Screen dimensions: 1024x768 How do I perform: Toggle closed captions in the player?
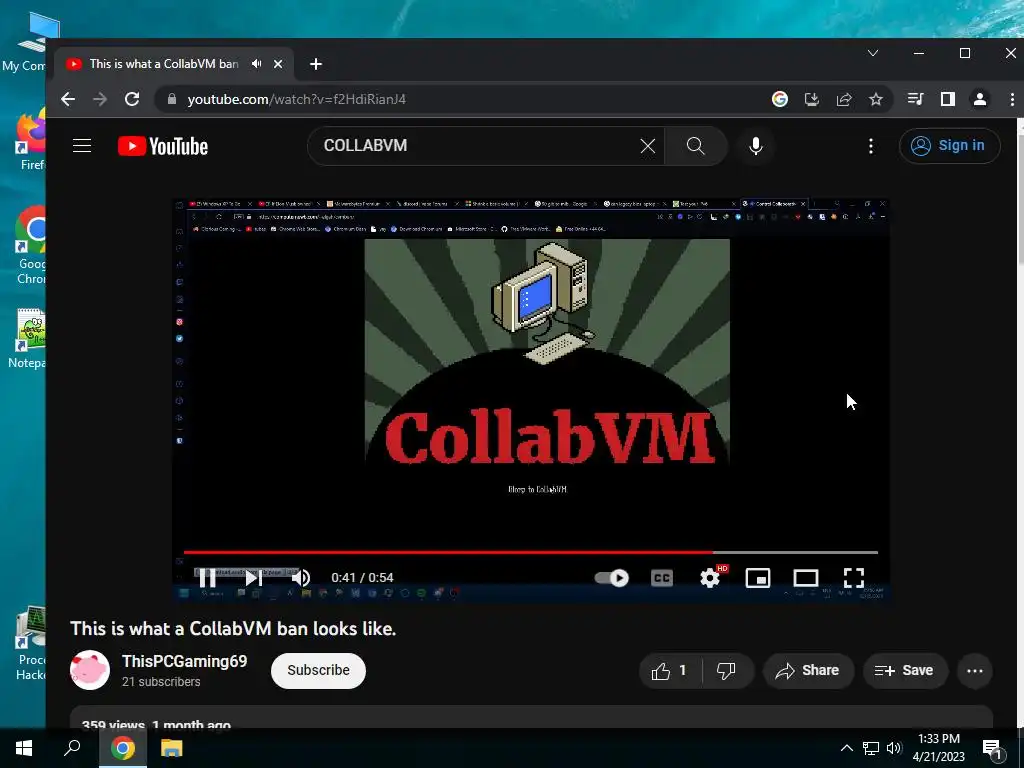pyautogui.click(x=662, y=577)
